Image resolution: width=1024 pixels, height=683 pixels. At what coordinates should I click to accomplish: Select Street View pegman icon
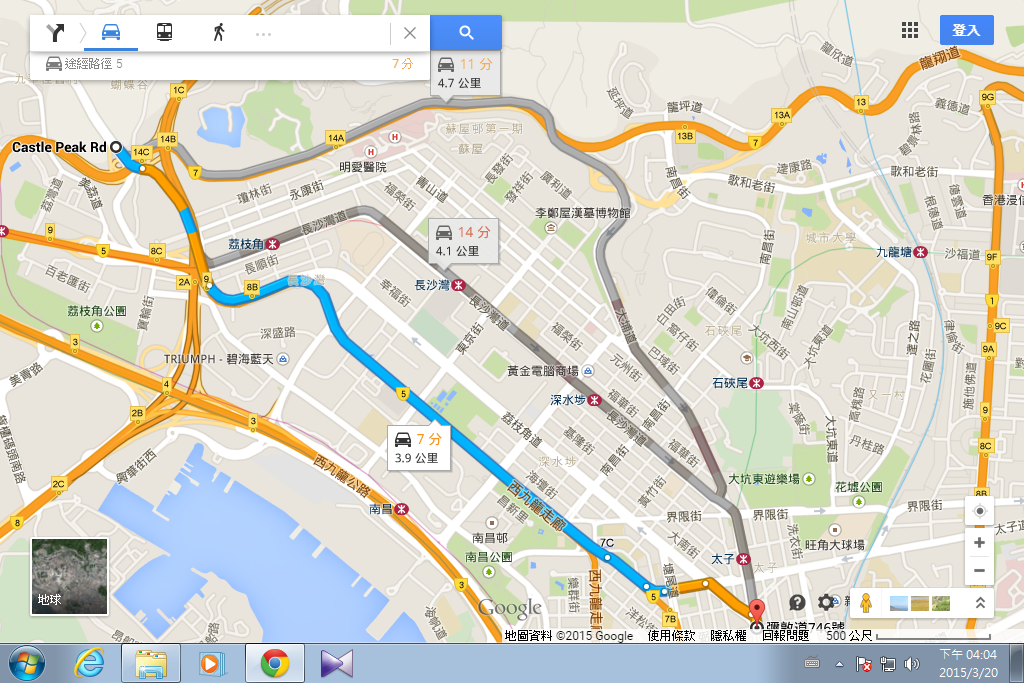866,603
